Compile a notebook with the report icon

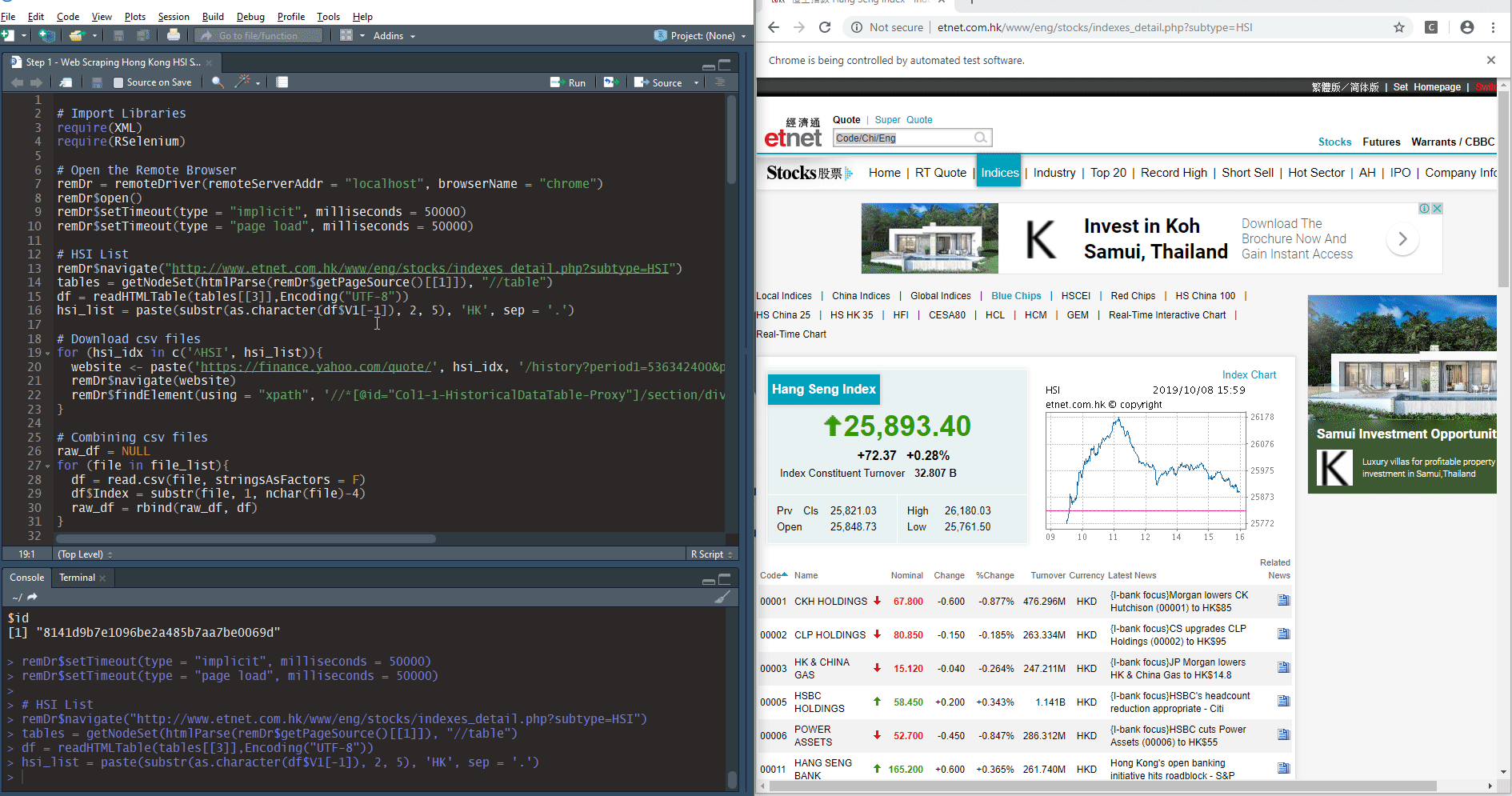pos(282,82)
